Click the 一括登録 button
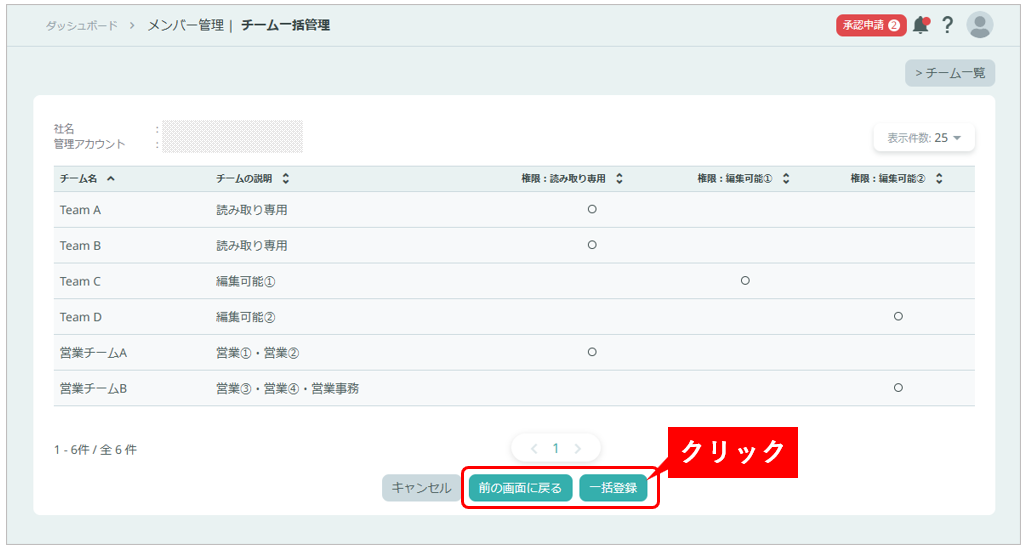 [613, 488]
